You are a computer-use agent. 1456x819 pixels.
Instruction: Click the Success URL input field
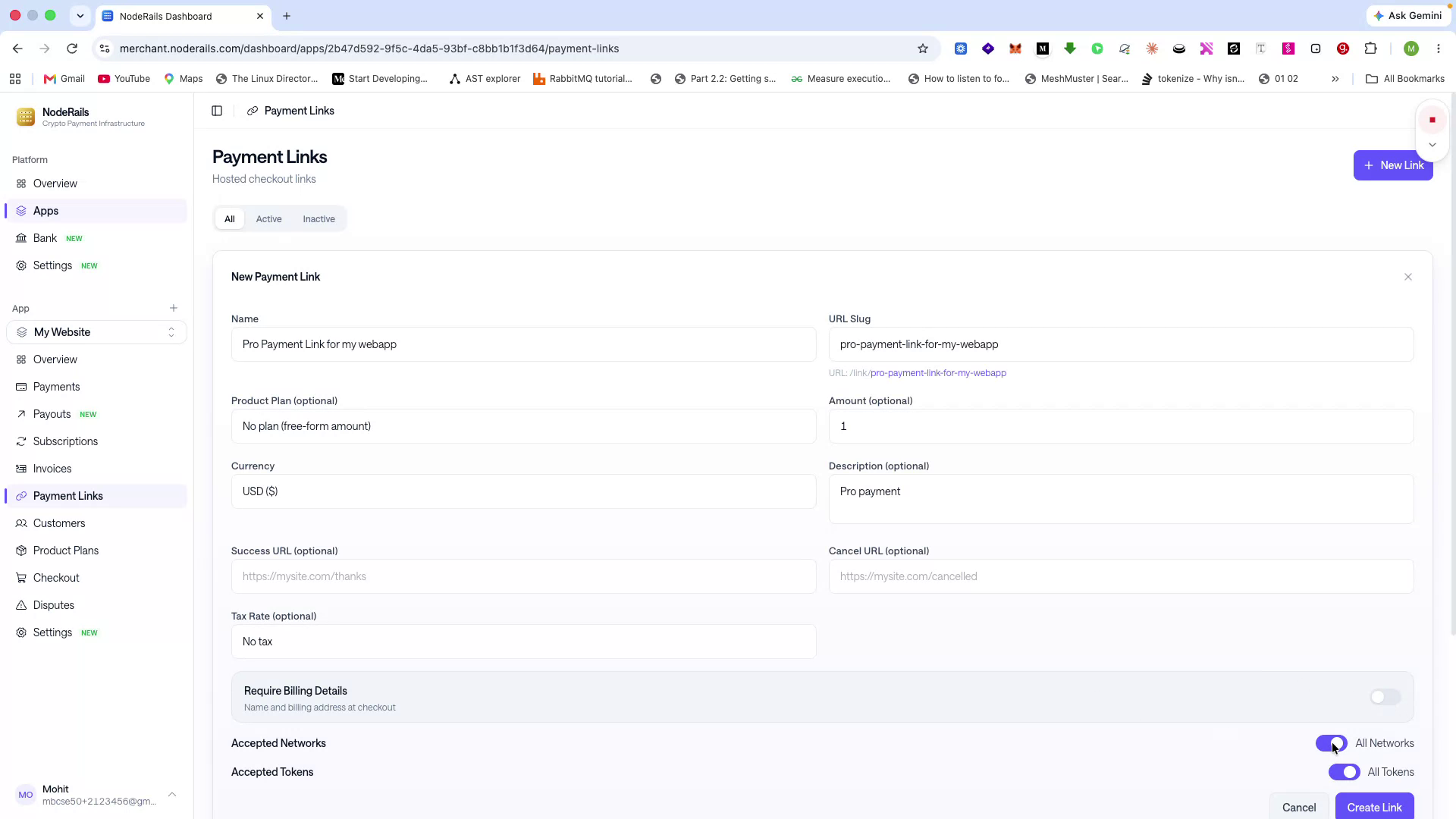(x=523, y=576)
